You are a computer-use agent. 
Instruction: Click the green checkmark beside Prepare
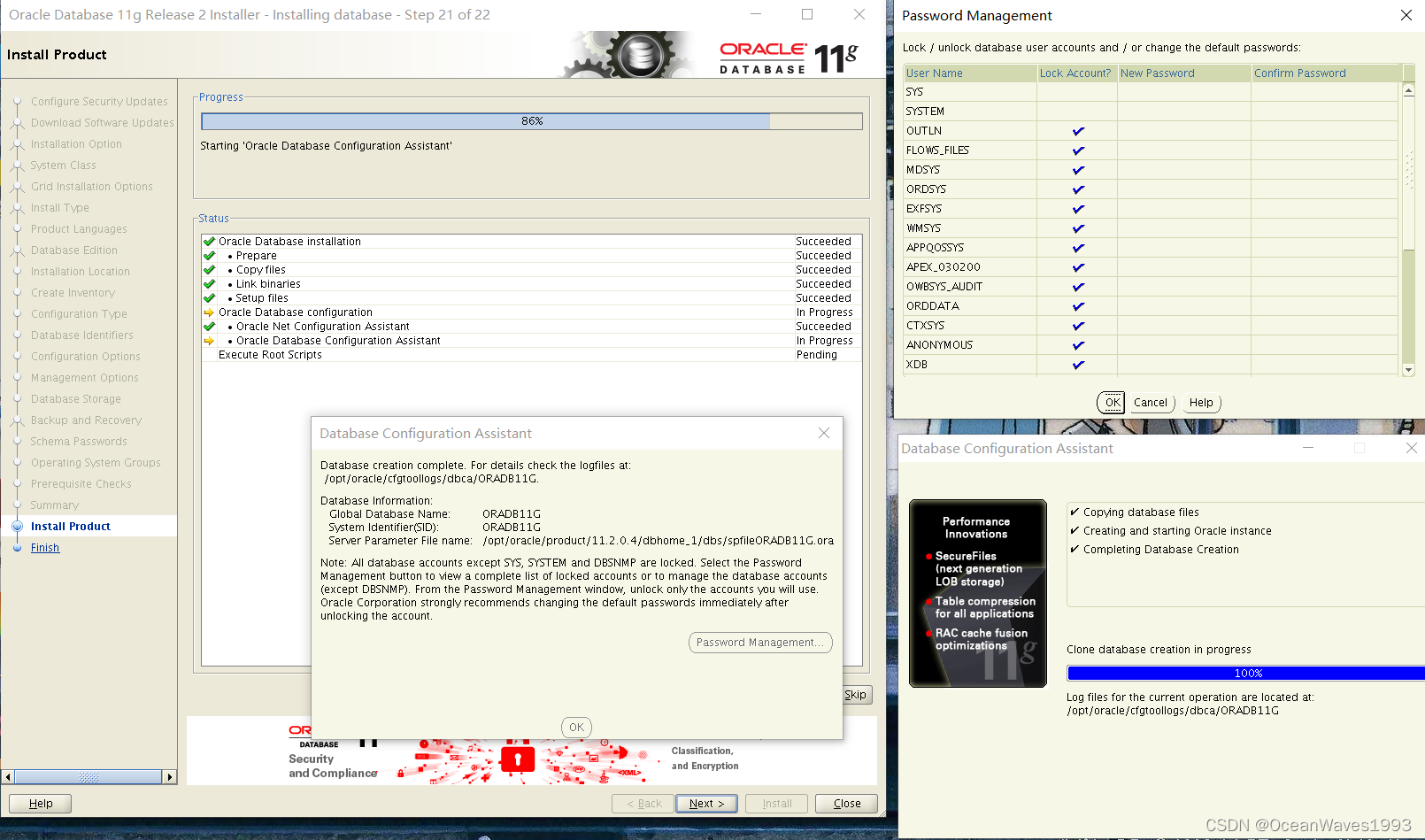(x=209, y=256)
